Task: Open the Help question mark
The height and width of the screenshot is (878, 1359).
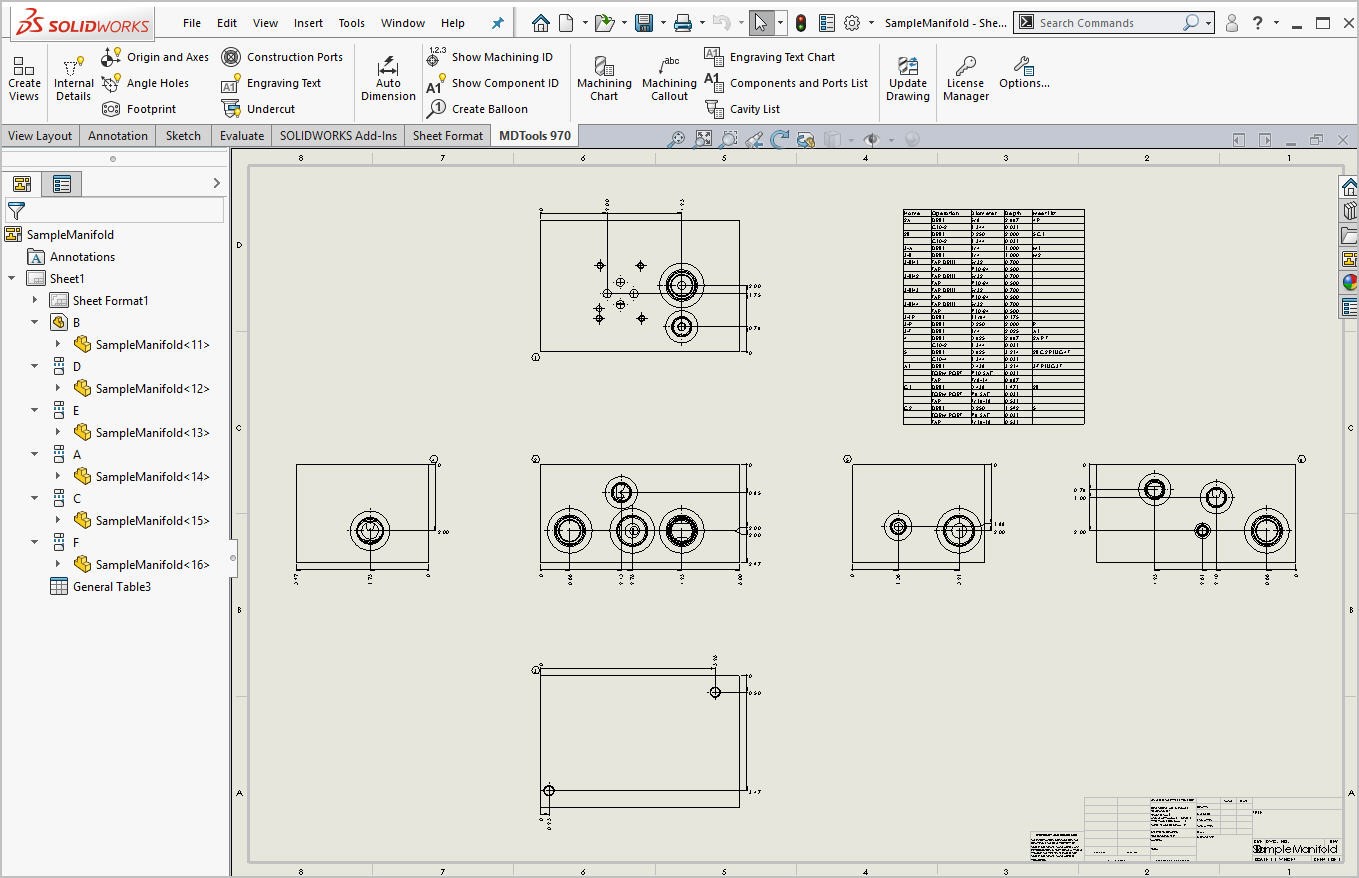Action: 1258,23
